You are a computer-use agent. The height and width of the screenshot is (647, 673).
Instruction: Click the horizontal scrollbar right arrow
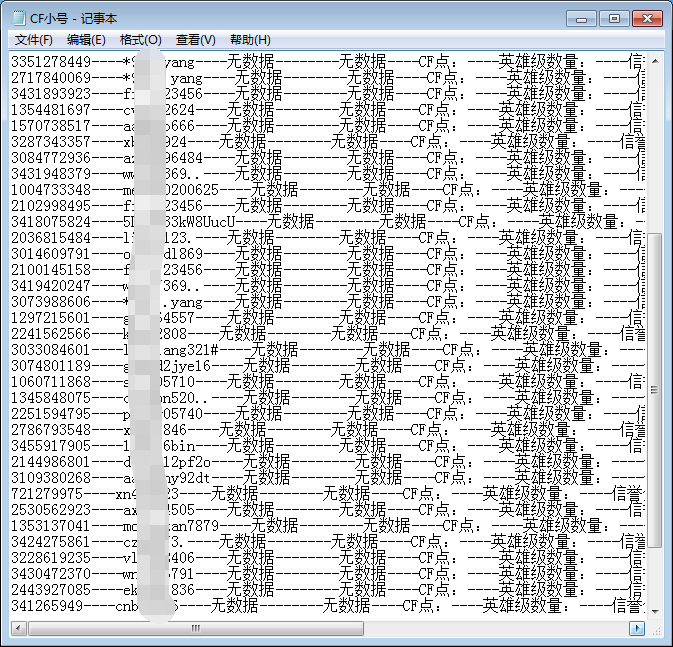click(636, 628)
